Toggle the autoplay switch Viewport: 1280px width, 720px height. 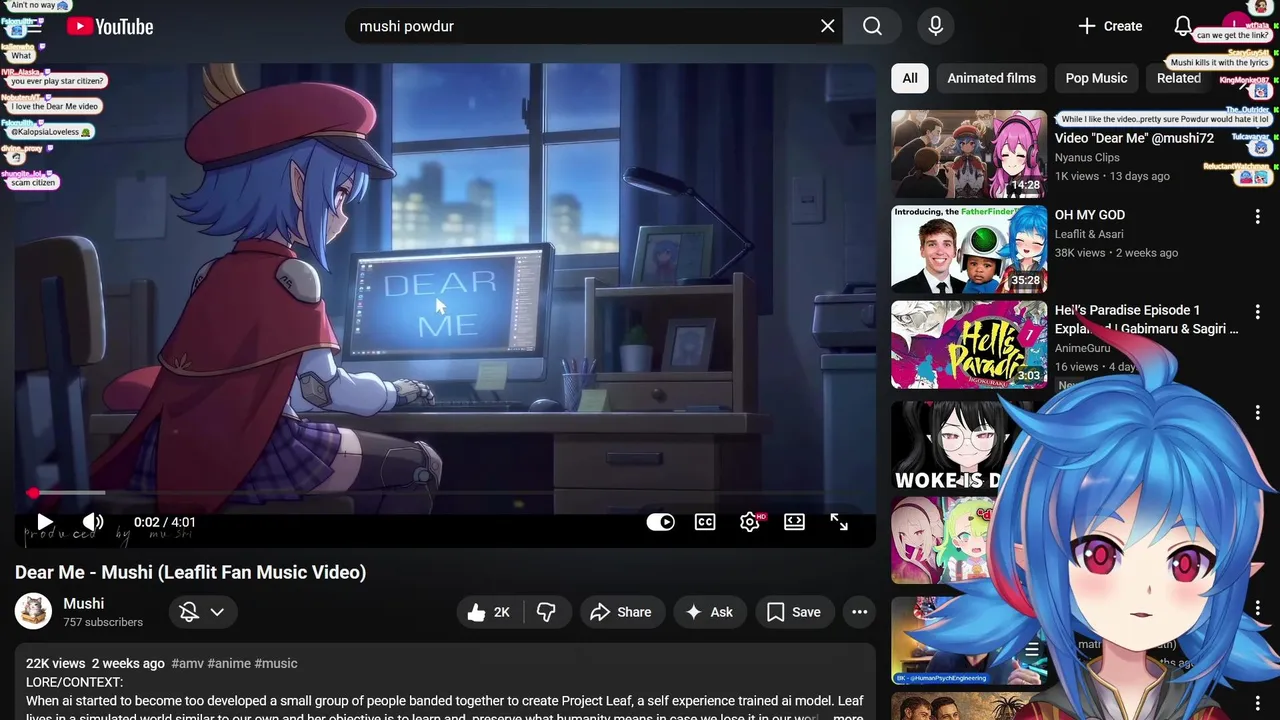click(660, 522)
